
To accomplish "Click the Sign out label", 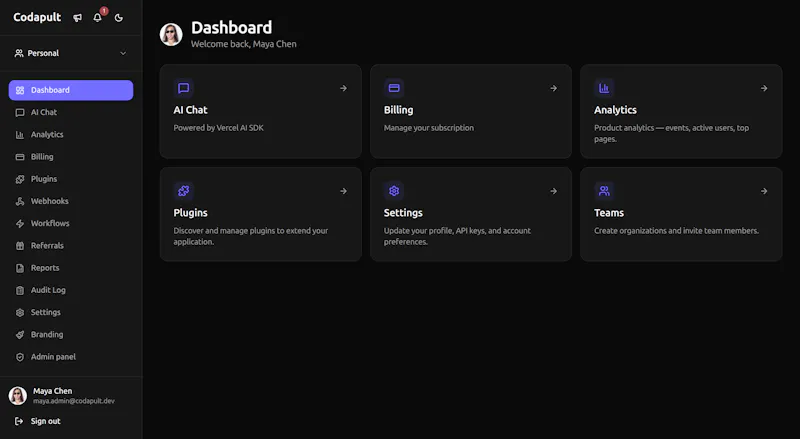I will [45, 421].
